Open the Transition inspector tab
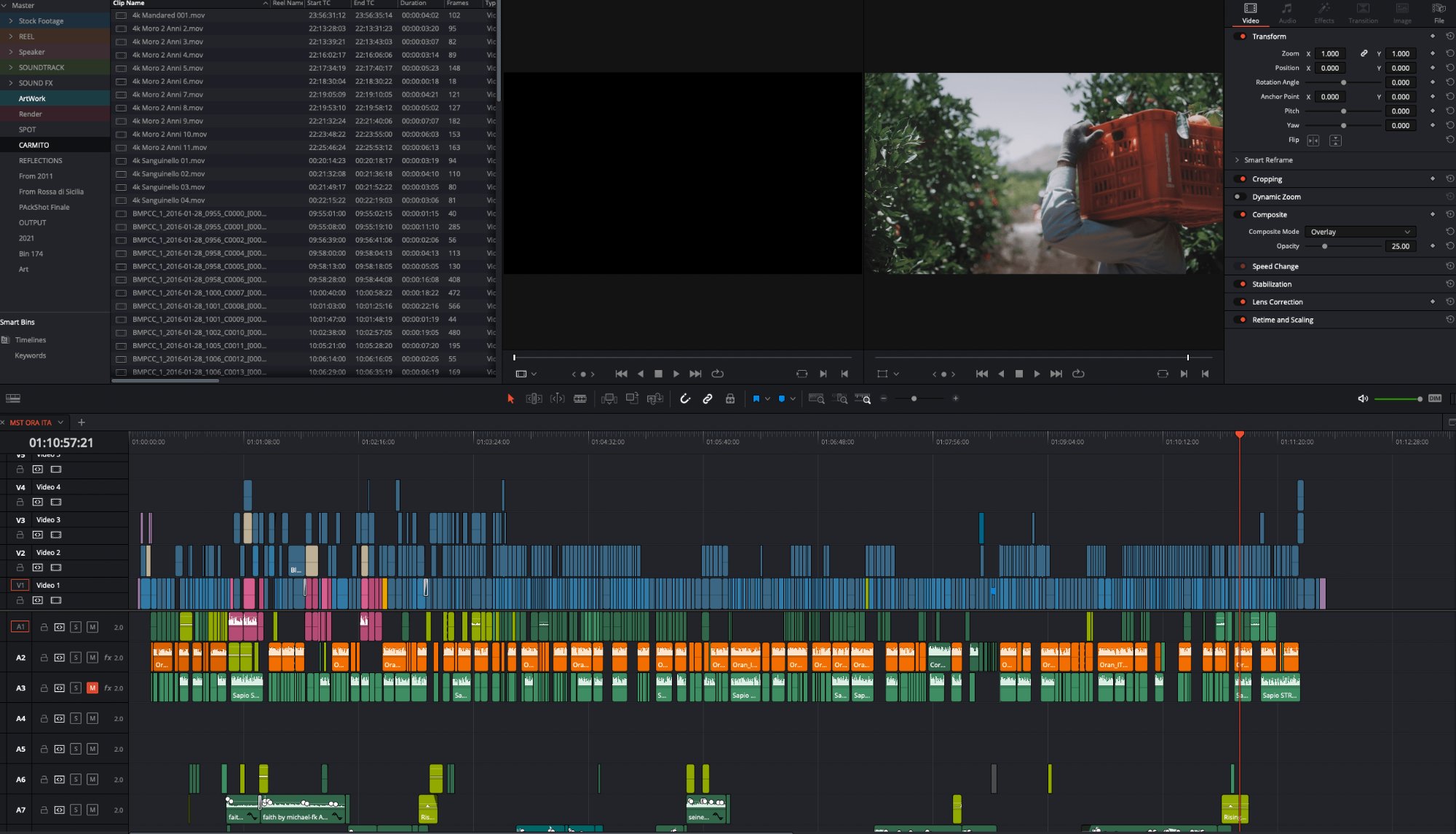Image resolution: width=1456 pixels, height=834 pixels. click(1363, 13)
